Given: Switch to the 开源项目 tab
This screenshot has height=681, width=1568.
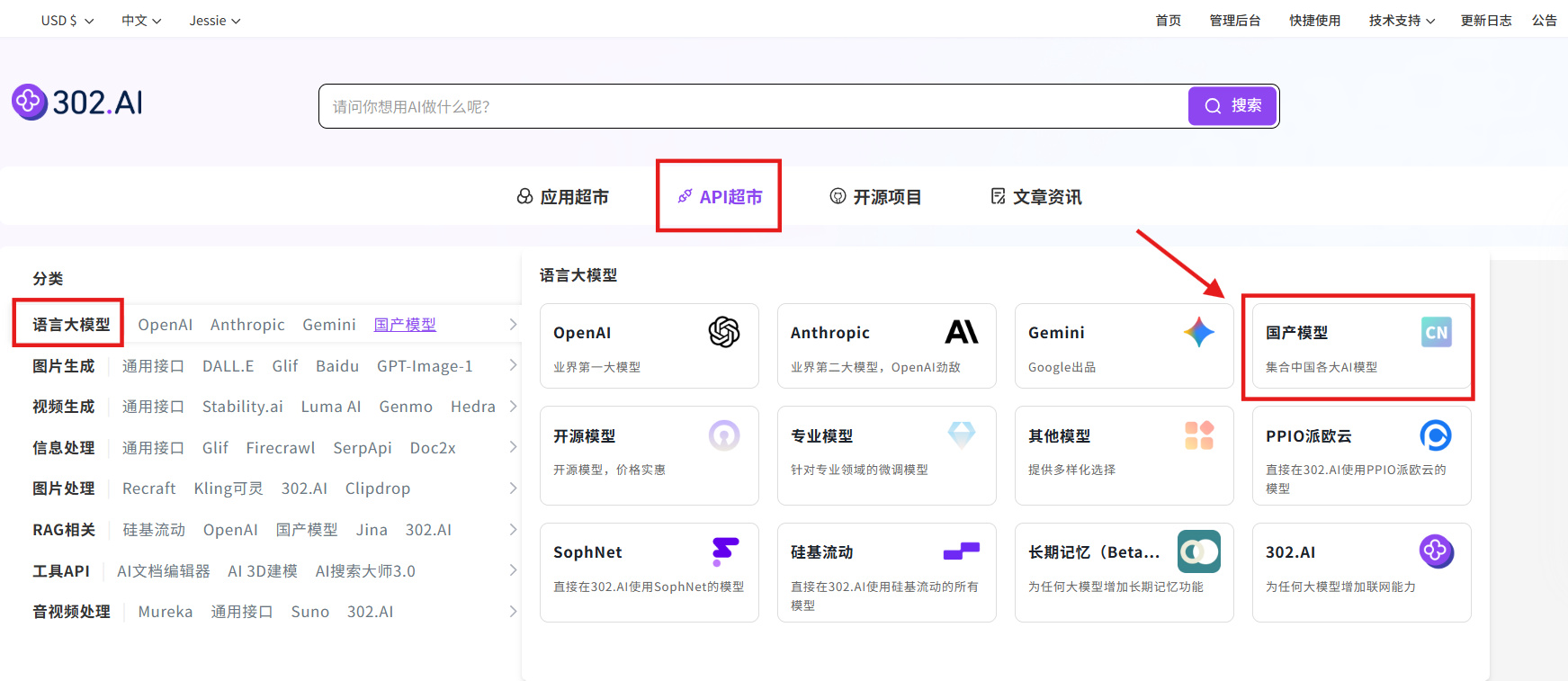Looking at the screenshot, I should (875, 196).
